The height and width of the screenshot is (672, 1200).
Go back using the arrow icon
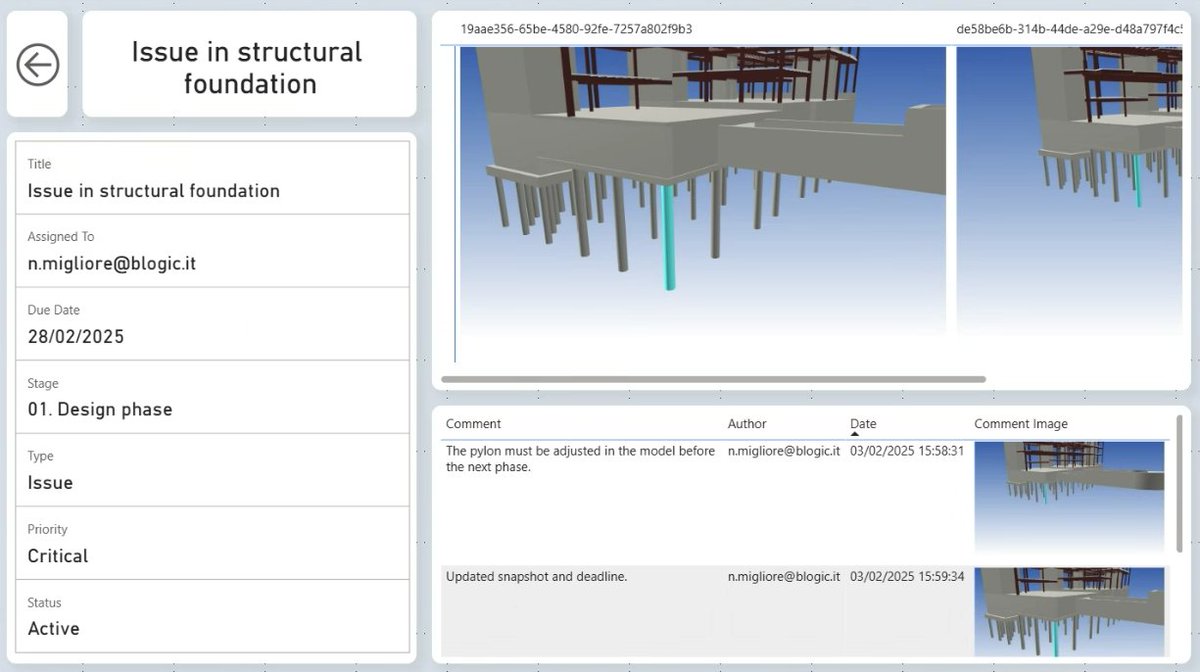[38, 65]
